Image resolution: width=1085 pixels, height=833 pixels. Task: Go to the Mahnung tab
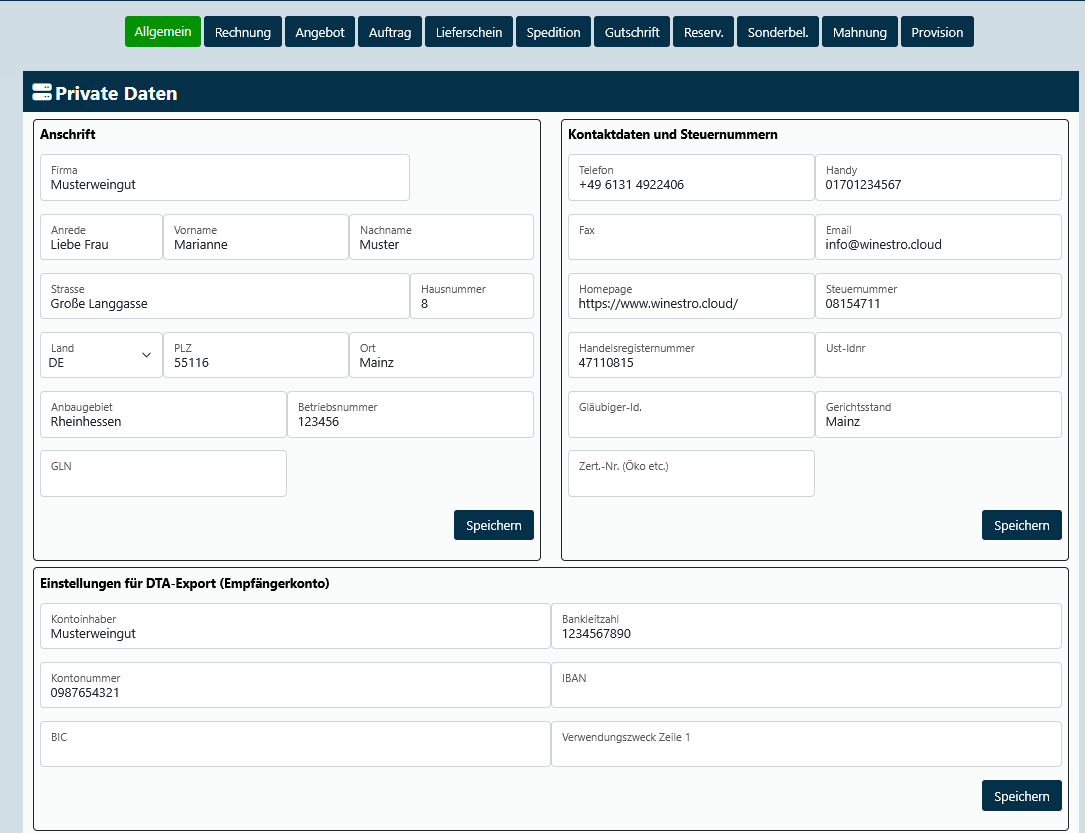[x=859, y=32]
